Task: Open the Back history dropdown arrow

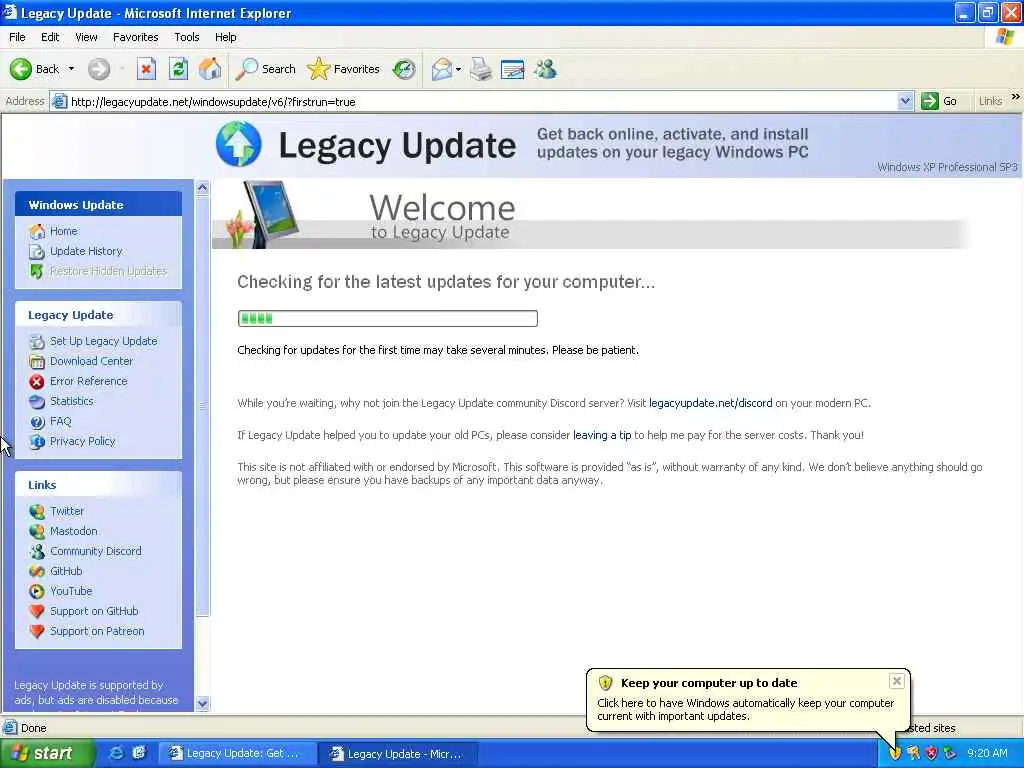Action: pos(71,69)
